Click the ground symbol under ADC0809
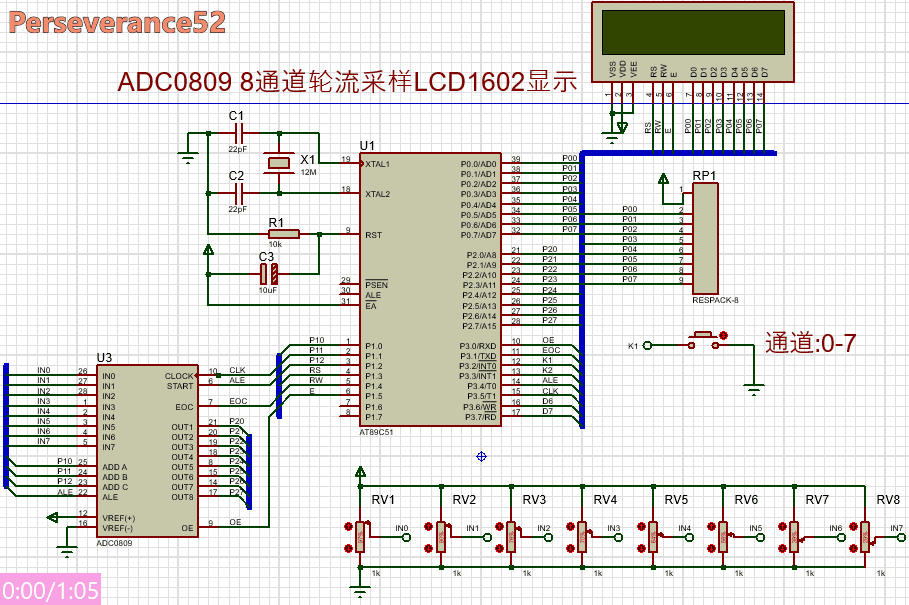Image resolution: width=909 pixels, height=605 pixels. (x=68, y=549)
